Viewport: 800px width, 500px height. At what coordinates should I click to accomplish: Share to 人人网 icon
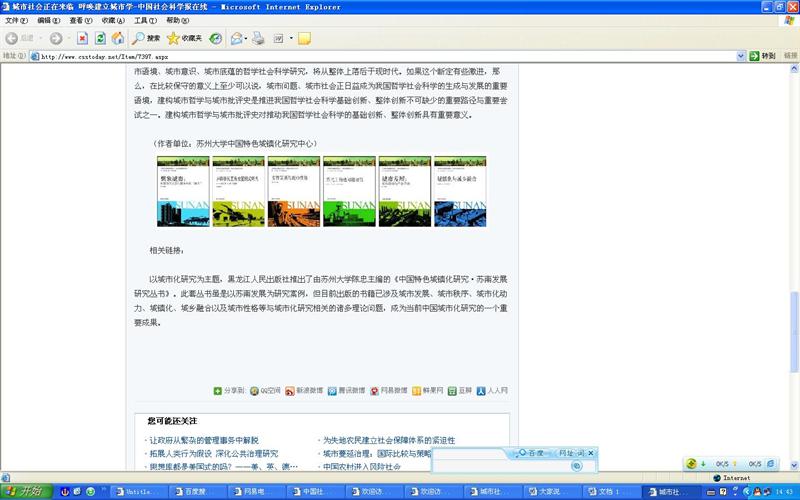tap(492, 391)
